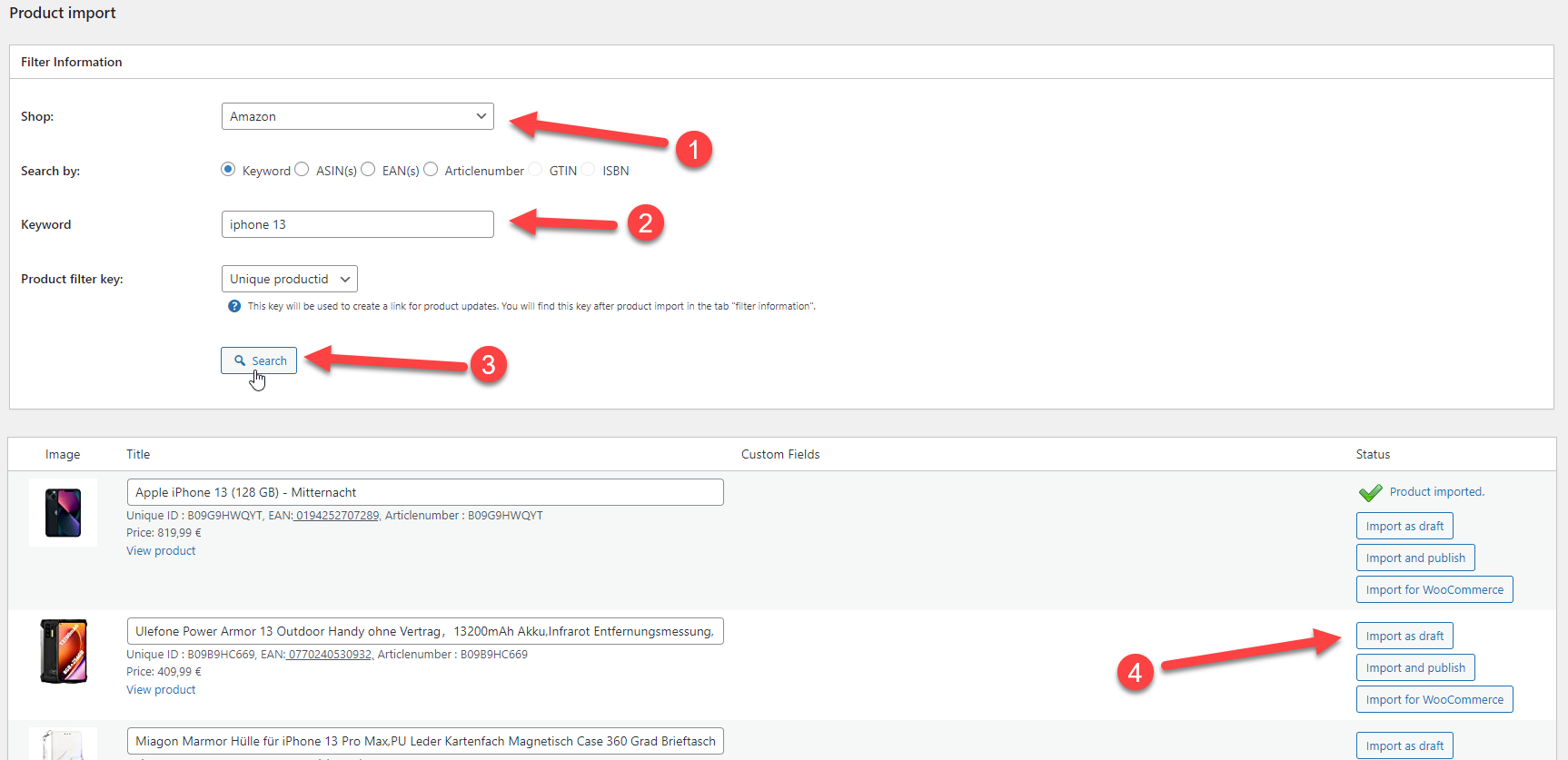1568x760 pixels.
Task: Open the Product filter key dropdown
Action: click(x=290, y=279)
